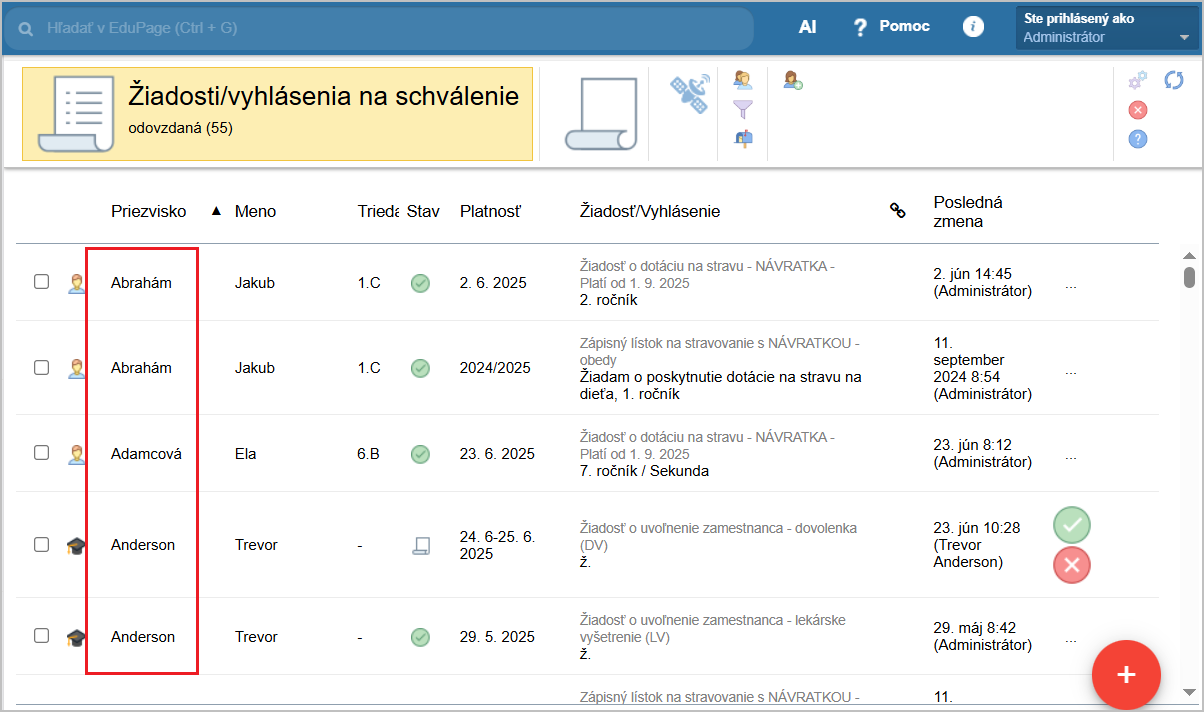Click the satellite icon in the toolbar
This screenshot has height=712, width=1204.
(690, 93)
